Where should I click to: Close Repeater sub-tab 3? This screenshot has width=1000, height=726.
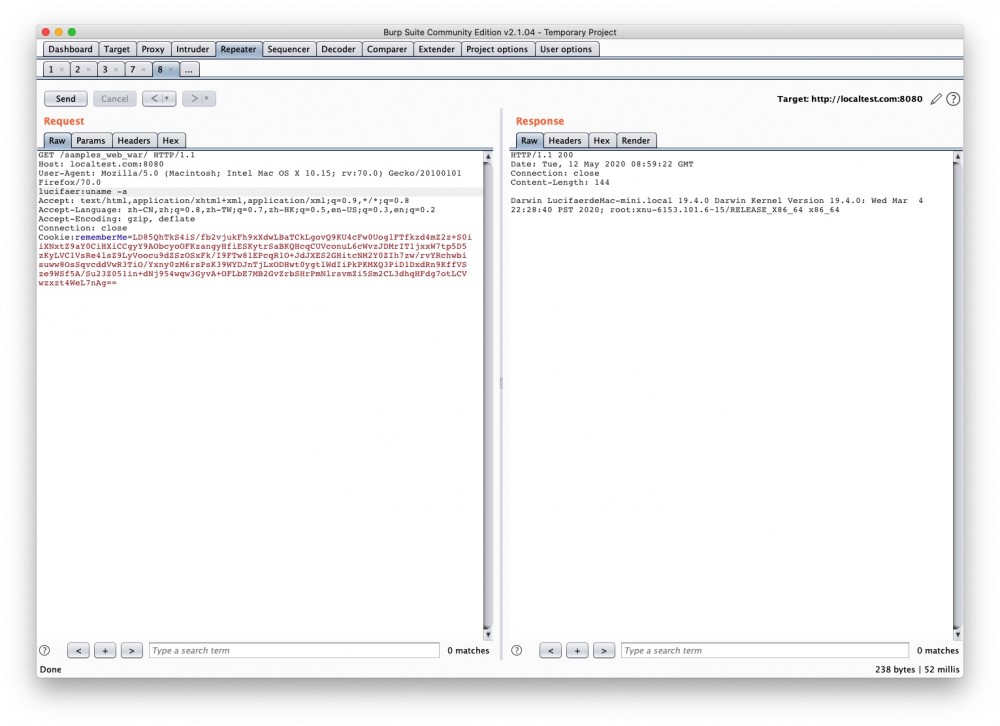point(116,70)
